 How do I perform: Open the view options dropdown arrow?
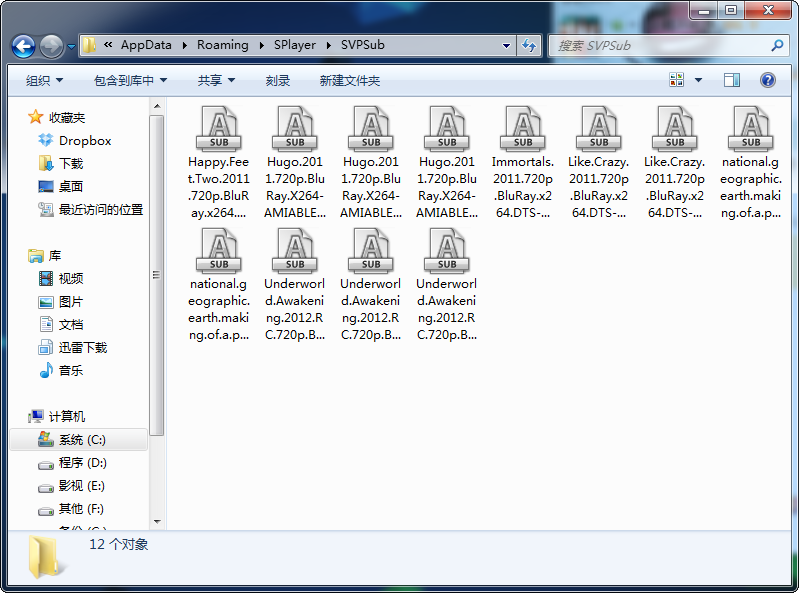pos(698,80)
